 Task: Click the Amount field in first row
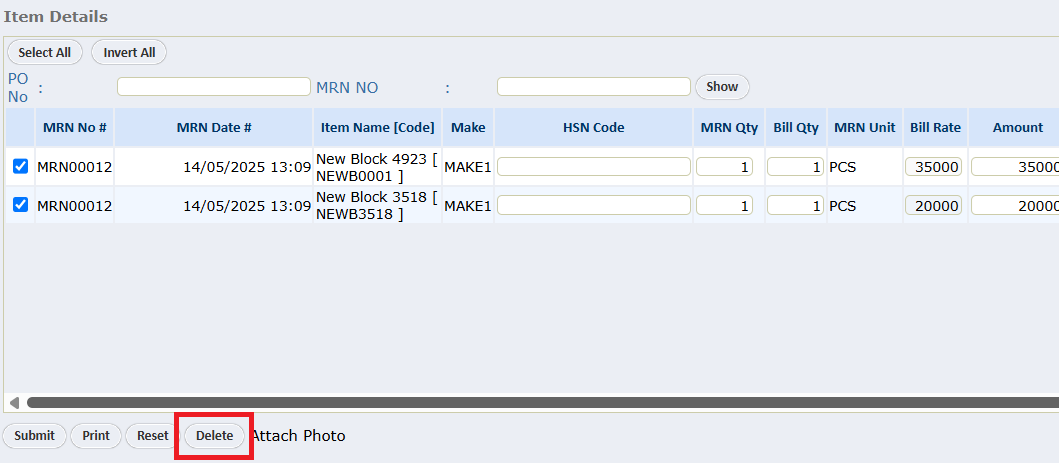click(1014, 167)
